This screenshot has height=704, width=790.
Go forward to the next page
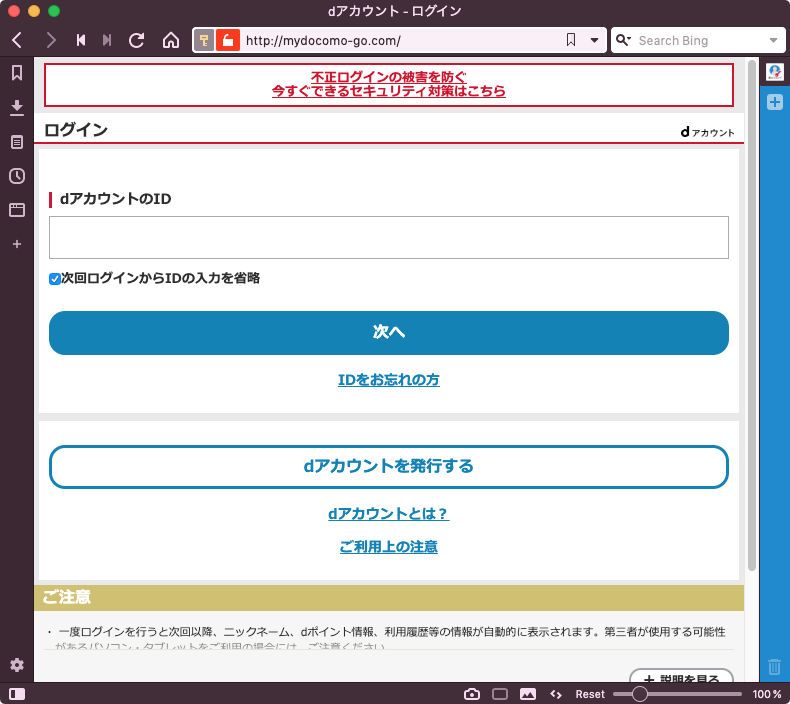click(50, 40)
